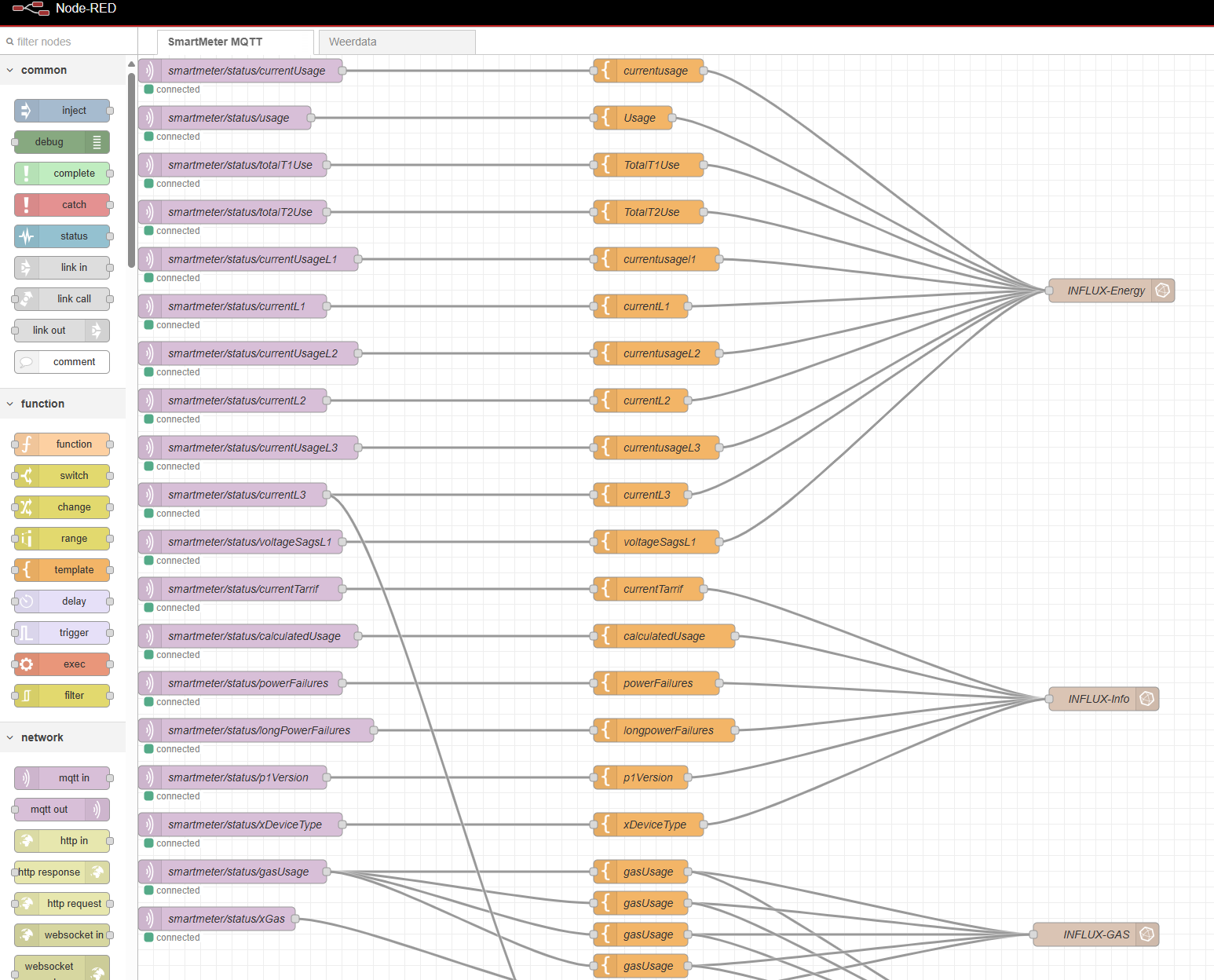
Task: Select the smartmeter/status/currentUsage mqtt node
Action: 240,71
